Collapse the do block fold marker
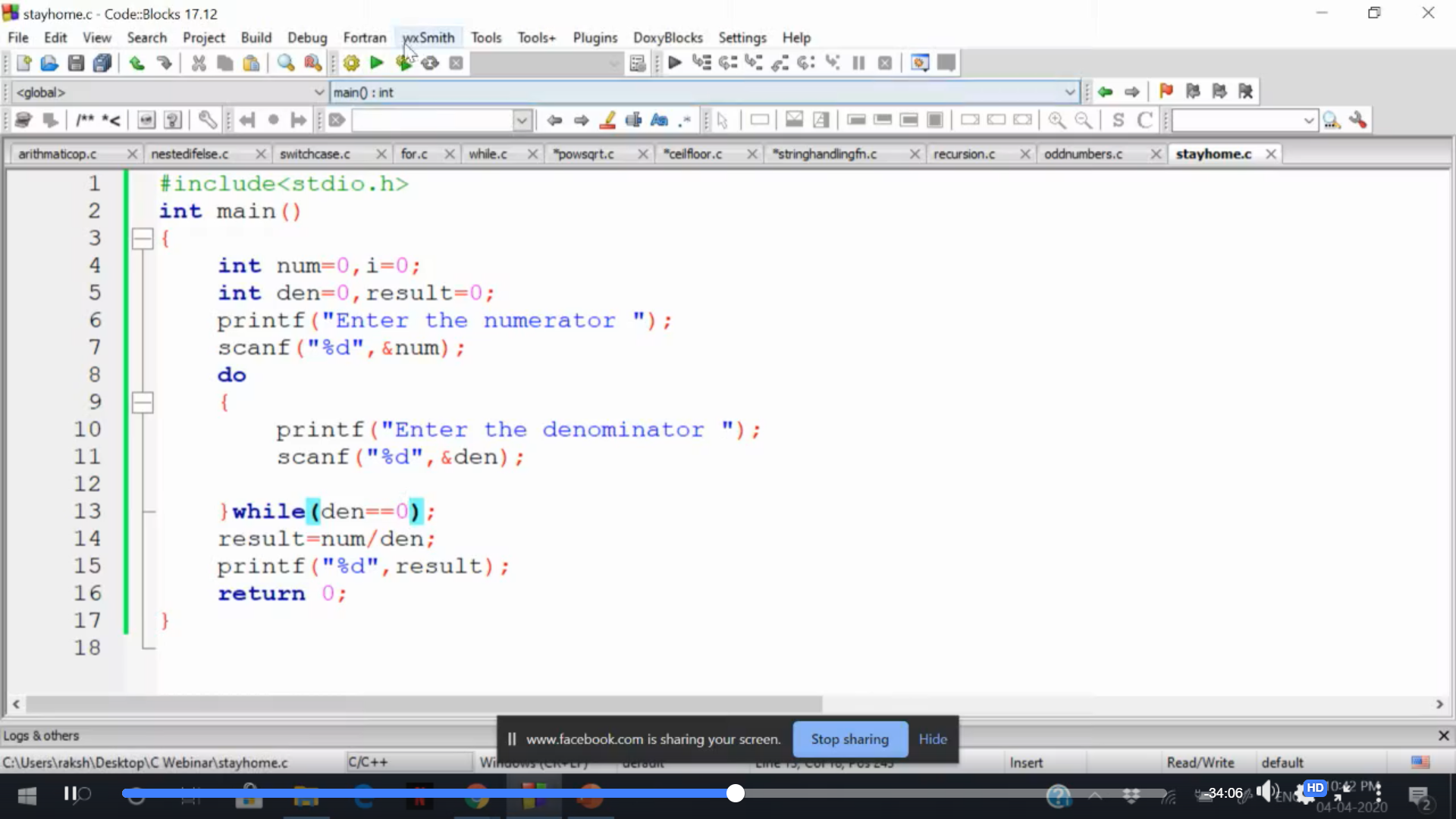This screenshot has height=819, width=1456. point(143,402)
